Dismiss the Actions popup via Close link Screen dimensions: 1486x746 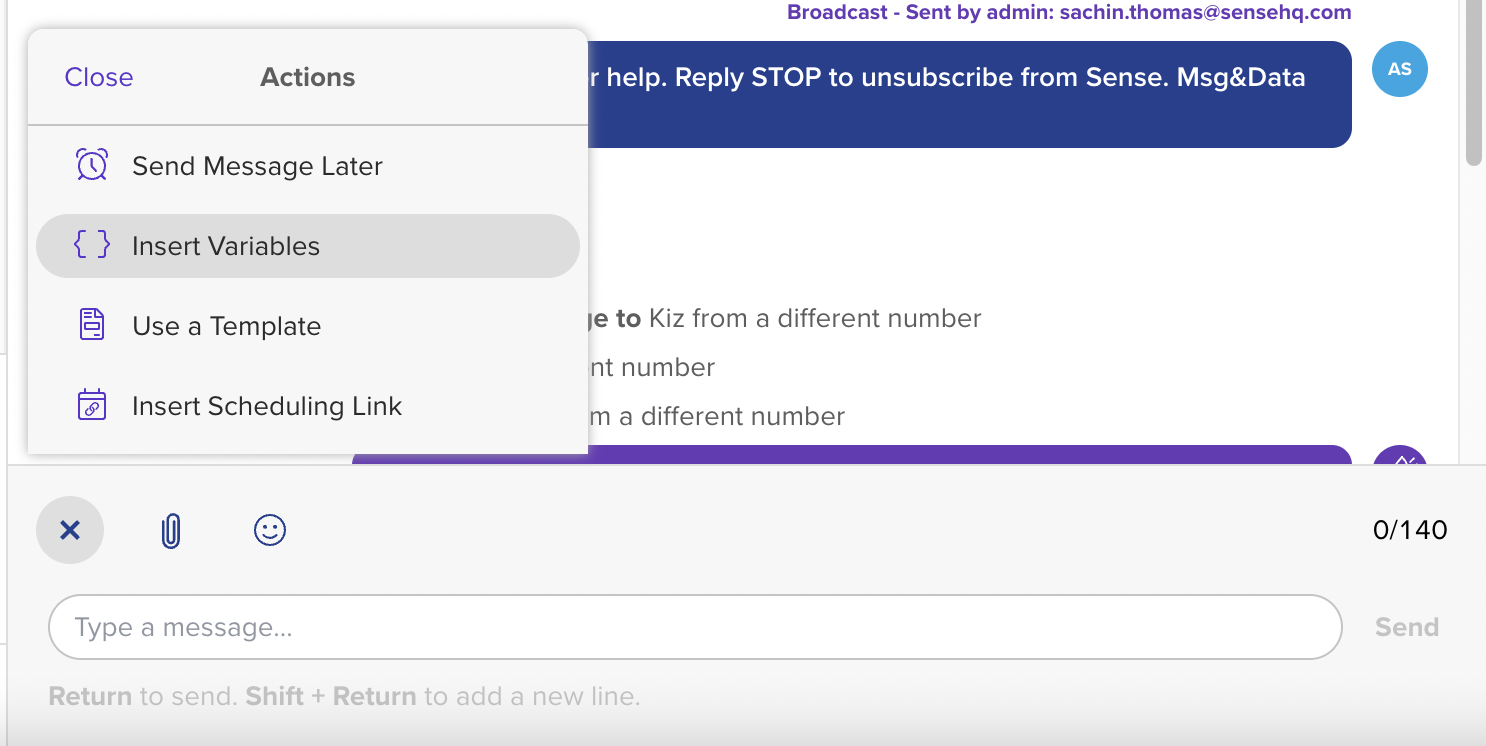pyautogui.click(x=99, y=77)
